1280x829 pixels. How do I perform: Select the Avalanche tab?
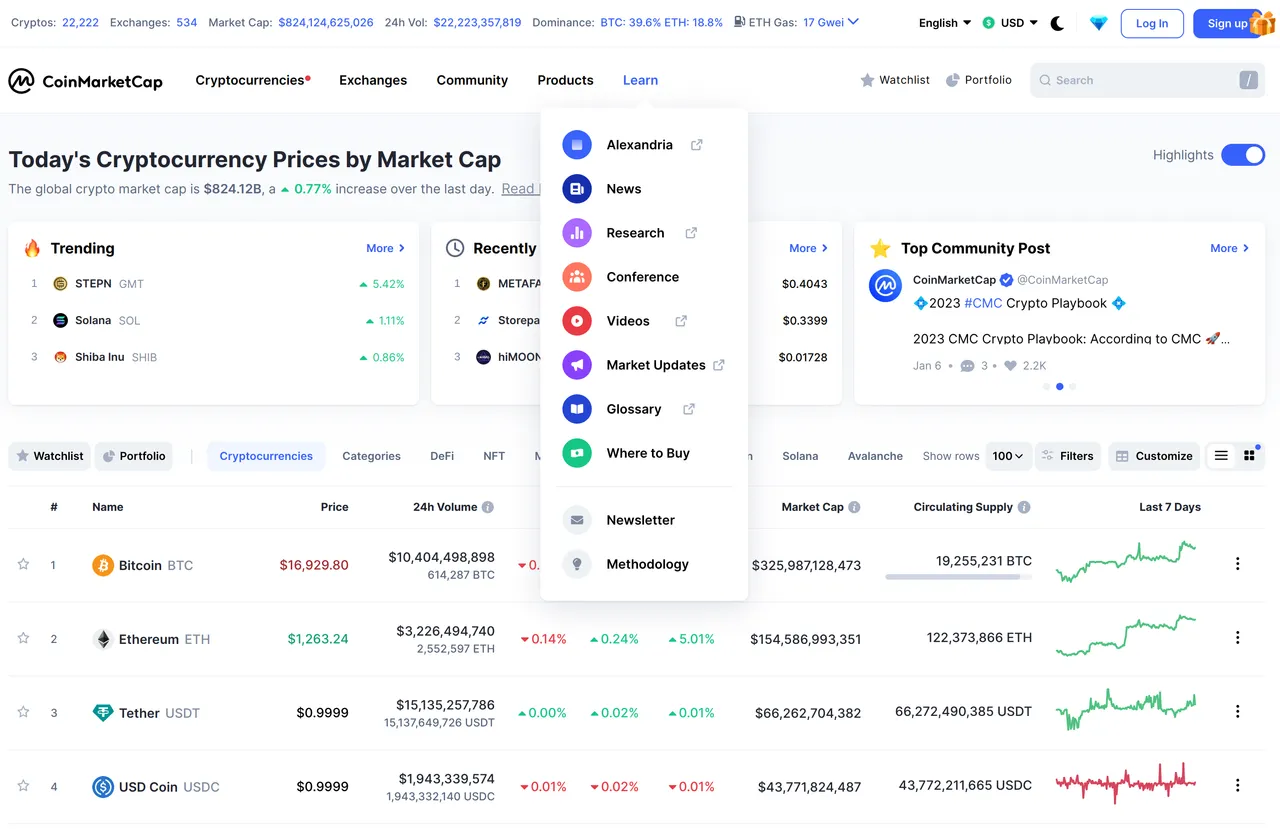pyautogui.click(x=875, y=456)
